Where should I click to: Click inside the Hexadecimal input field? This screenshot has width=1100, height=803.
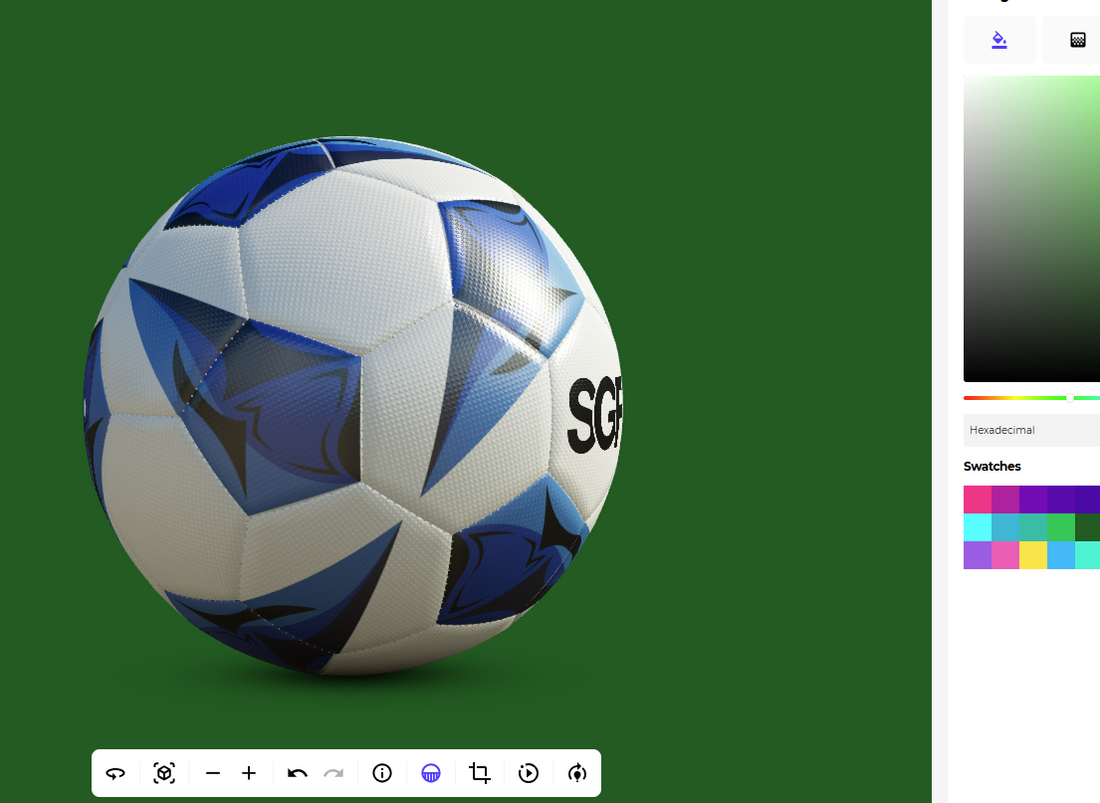point(1030,430)
